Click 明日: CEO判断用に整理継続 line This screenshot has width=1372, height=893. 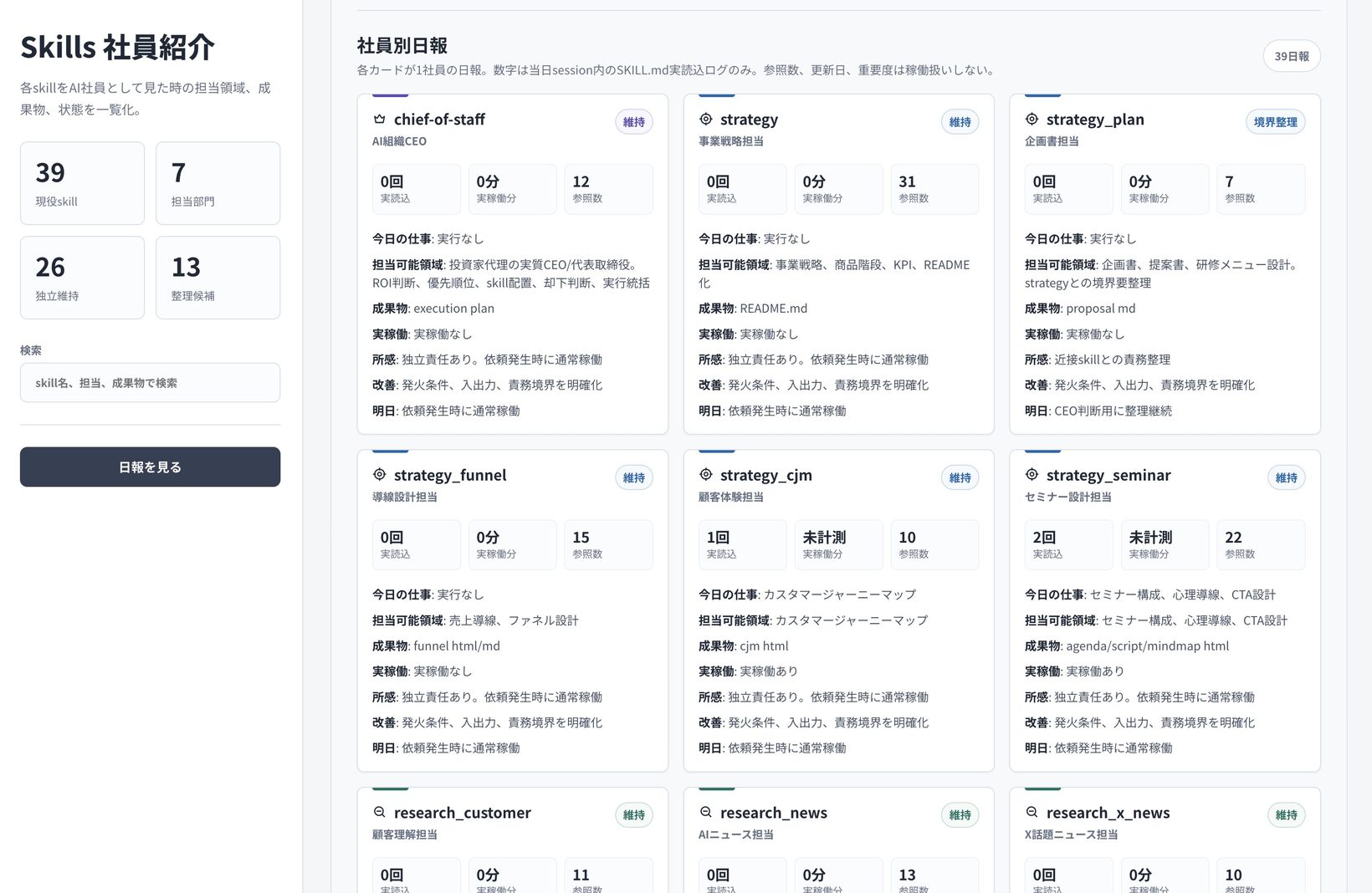[x=1098, y=411]
